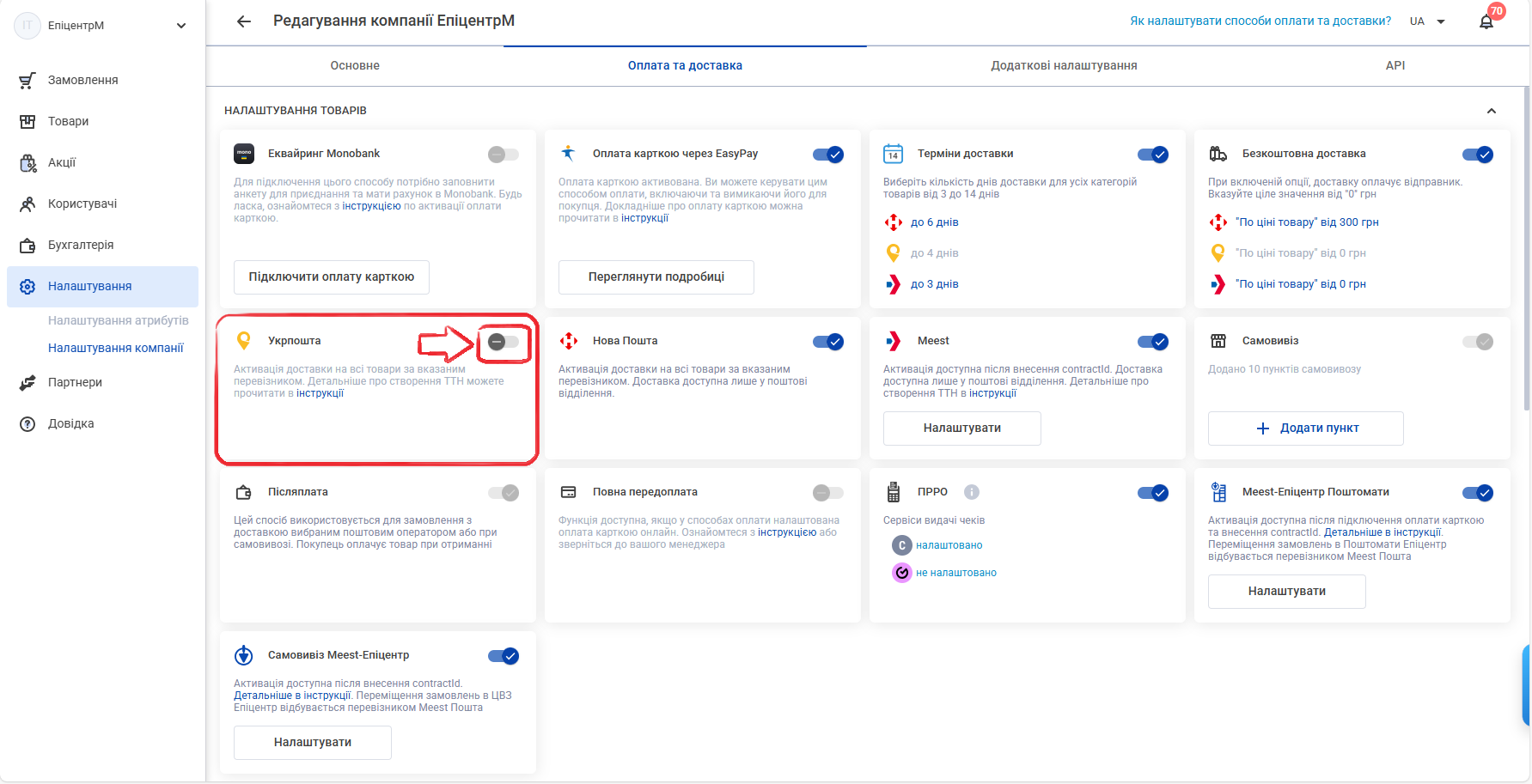
Task: Open the інструкції link in Укрпошта card
Action: 320,393
